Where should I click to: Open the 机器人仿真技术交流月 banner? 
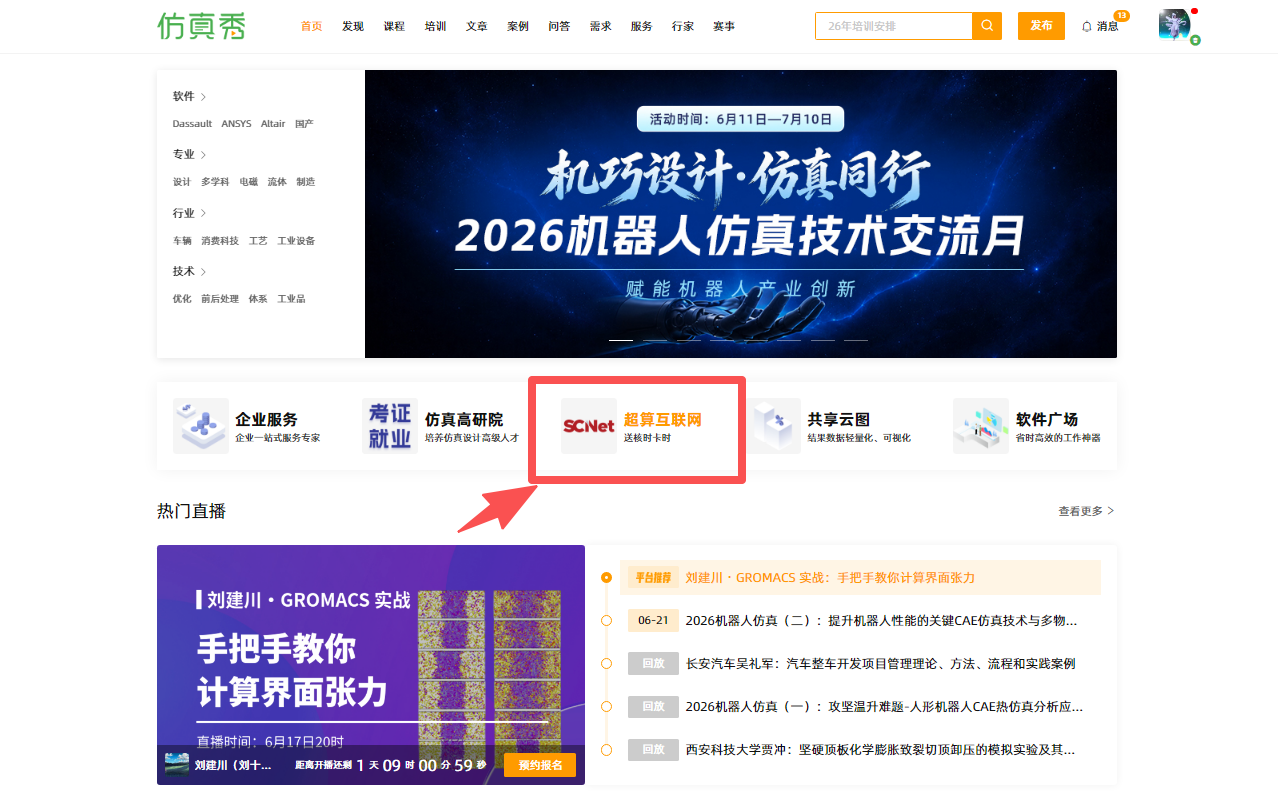tap(741, 214)
